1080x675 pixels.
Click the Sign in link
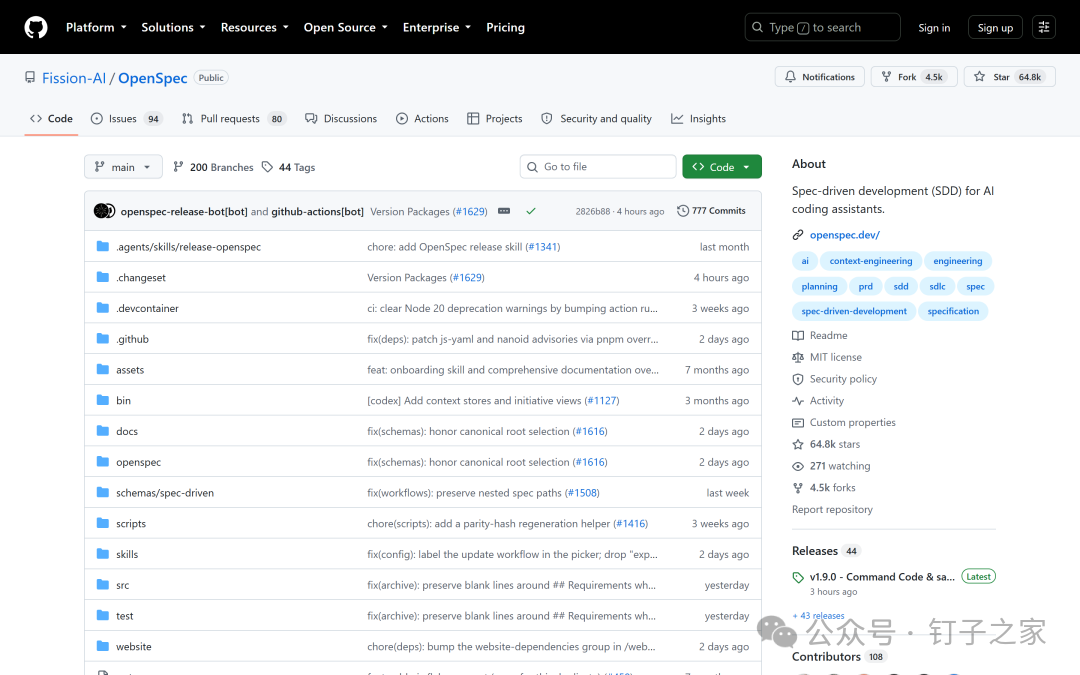(x=934, y=28)
